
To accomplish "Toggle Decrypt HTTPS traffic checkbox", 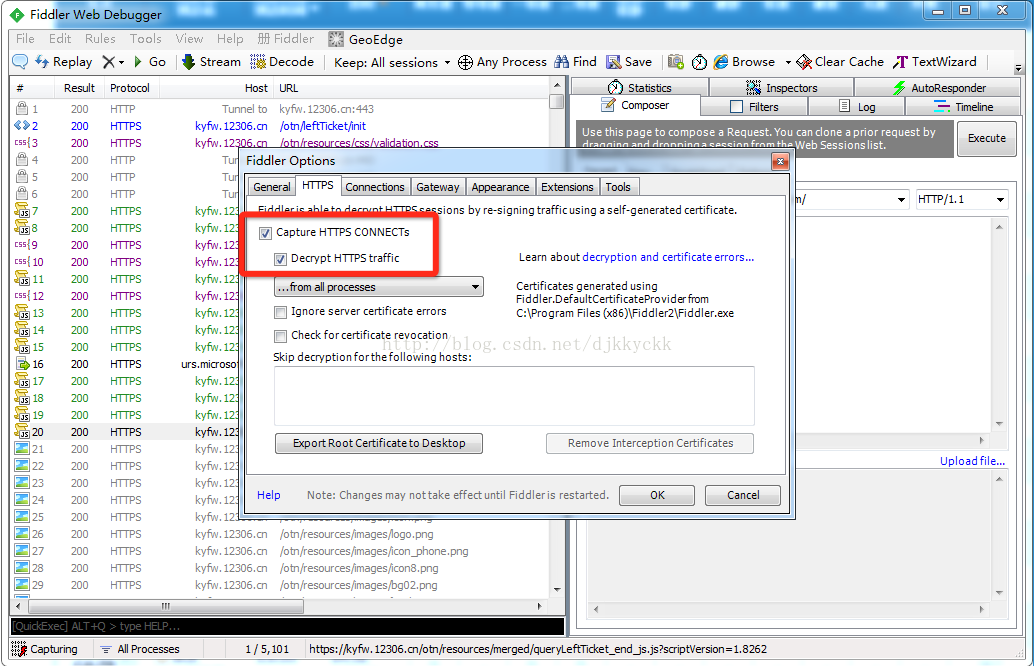I will click(280, 258).
